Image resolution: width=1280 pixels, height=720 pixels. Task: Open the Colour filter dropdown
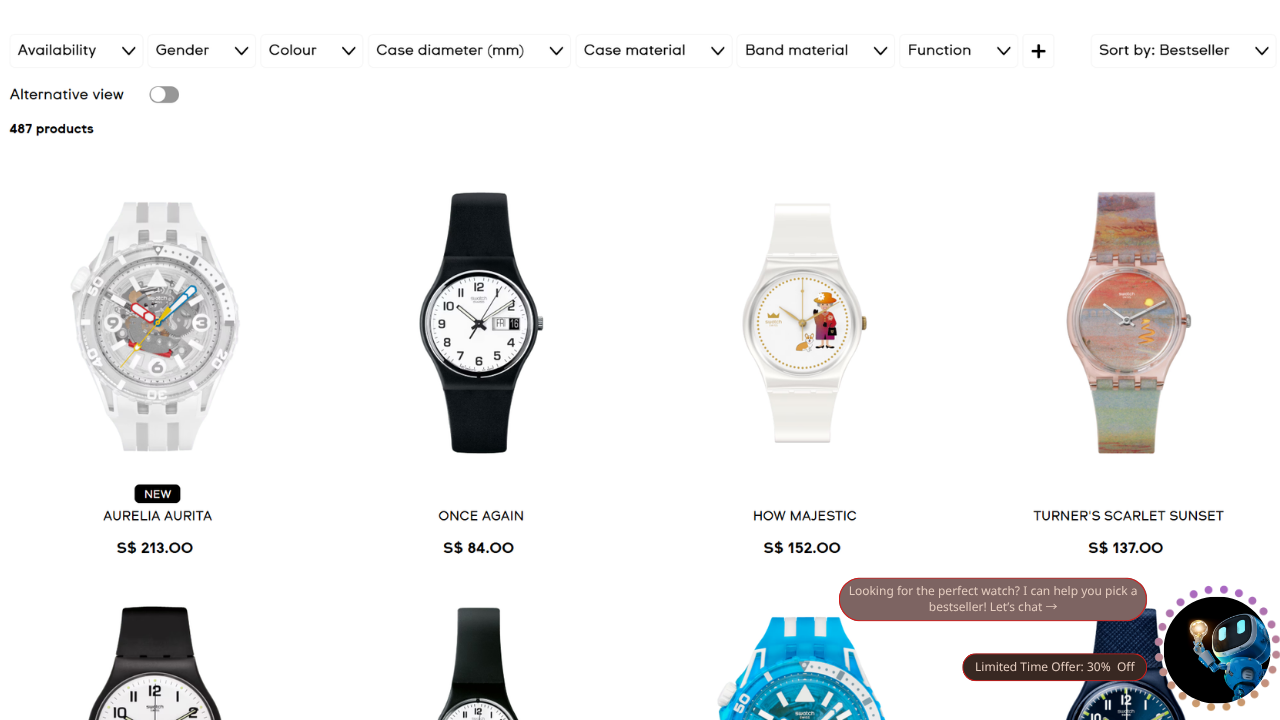pyautogui.click(x=312, y=50)
